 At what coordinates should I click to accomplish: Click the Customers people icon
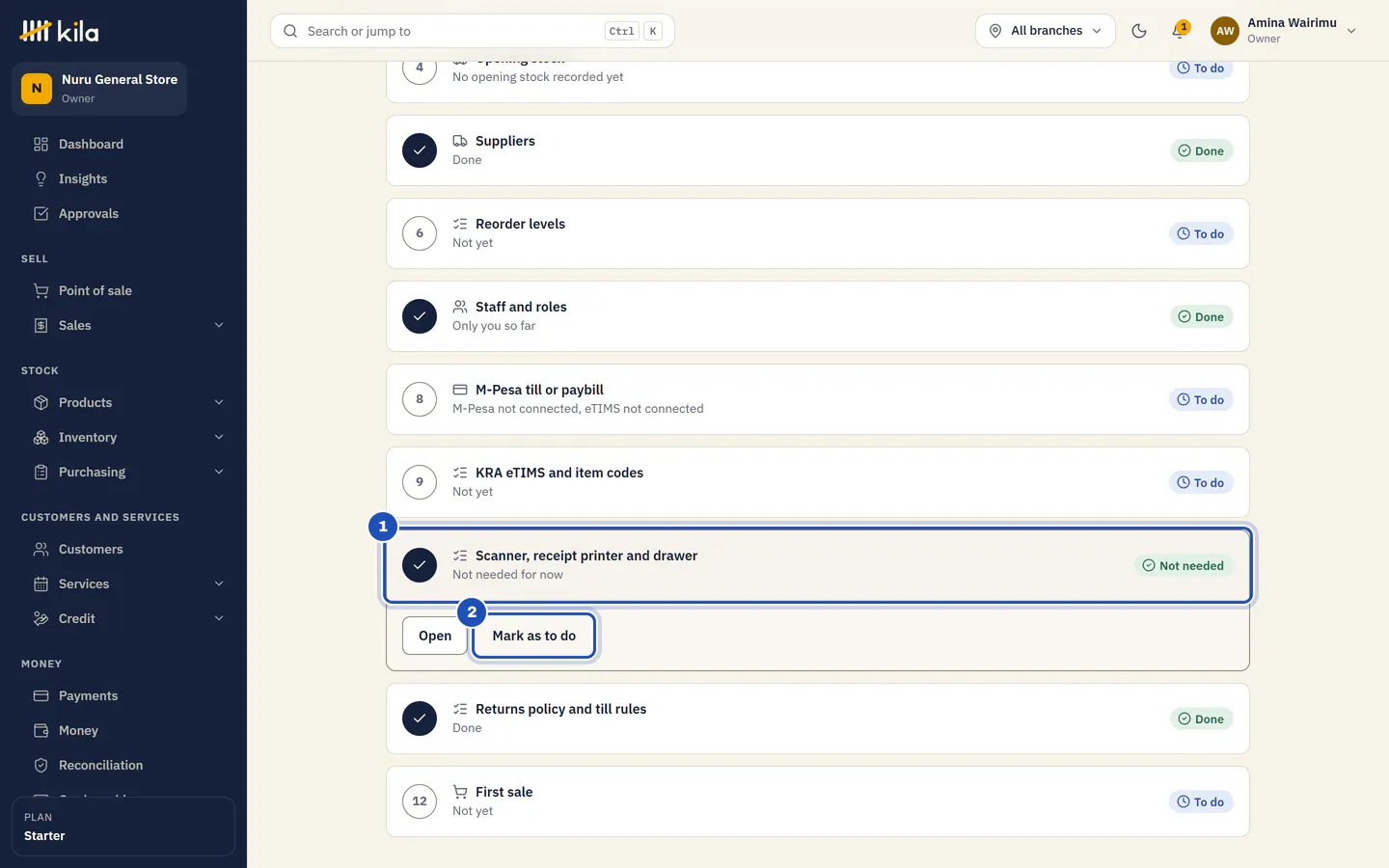click(41, 550)
